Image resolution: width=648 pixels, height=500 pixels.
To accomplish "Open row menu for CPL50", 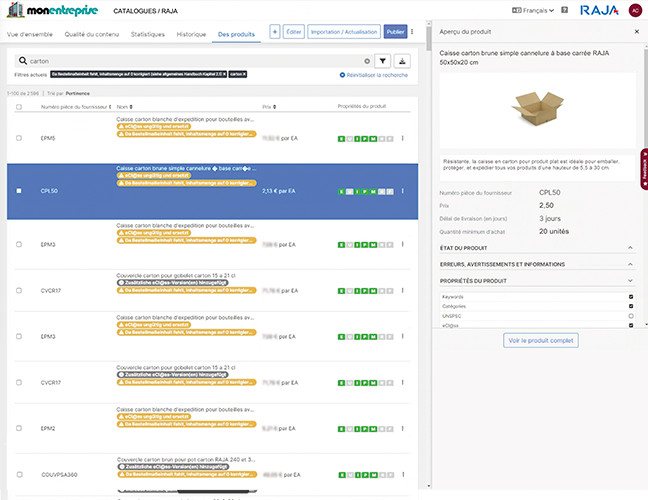I will pyautogui.click(x=403, y=191).
